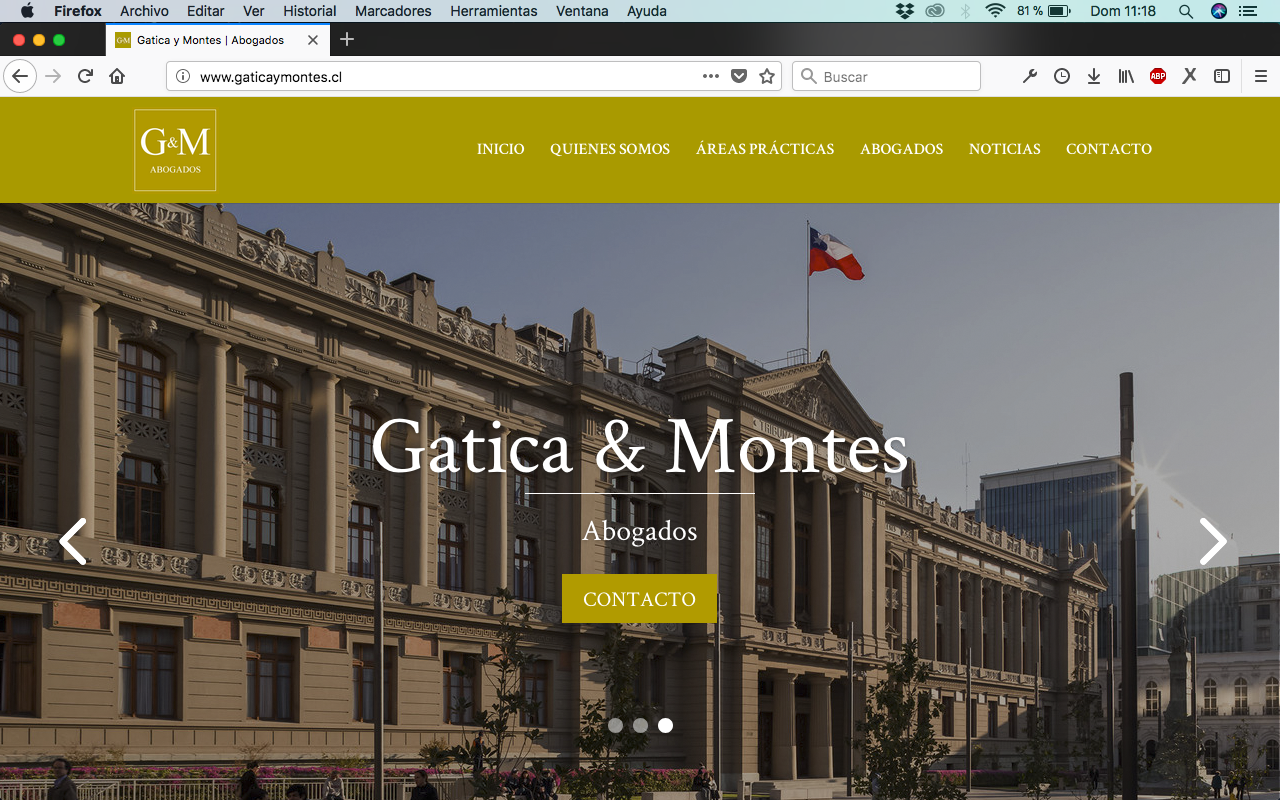This screenshot has height=800, width=1280.
Task: Show the downloads panel
Action: (1094, 76)
